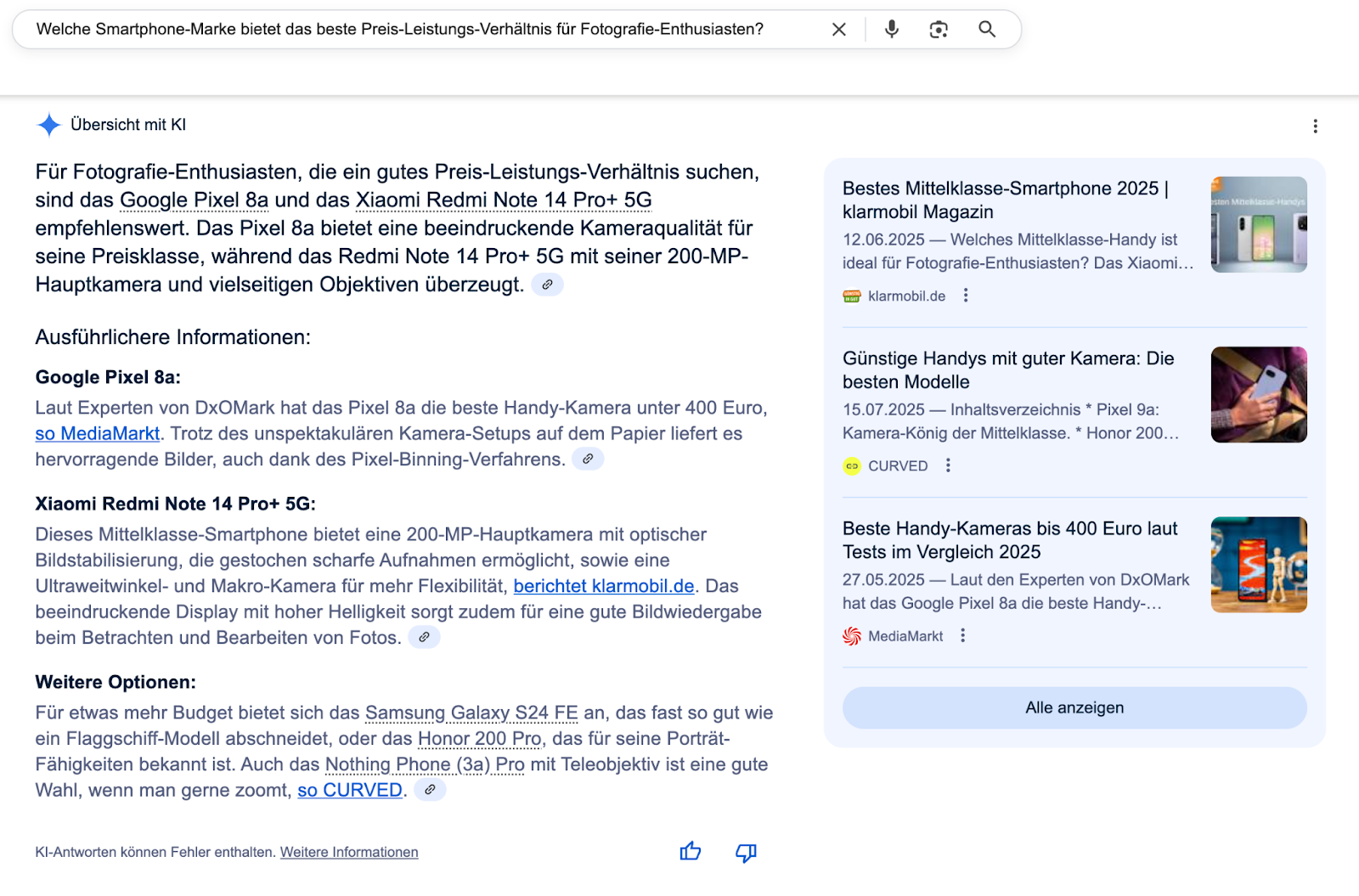Open the klarmobil result's three-dot menu
Screen dimensions: 1359x896
point(966,295)
